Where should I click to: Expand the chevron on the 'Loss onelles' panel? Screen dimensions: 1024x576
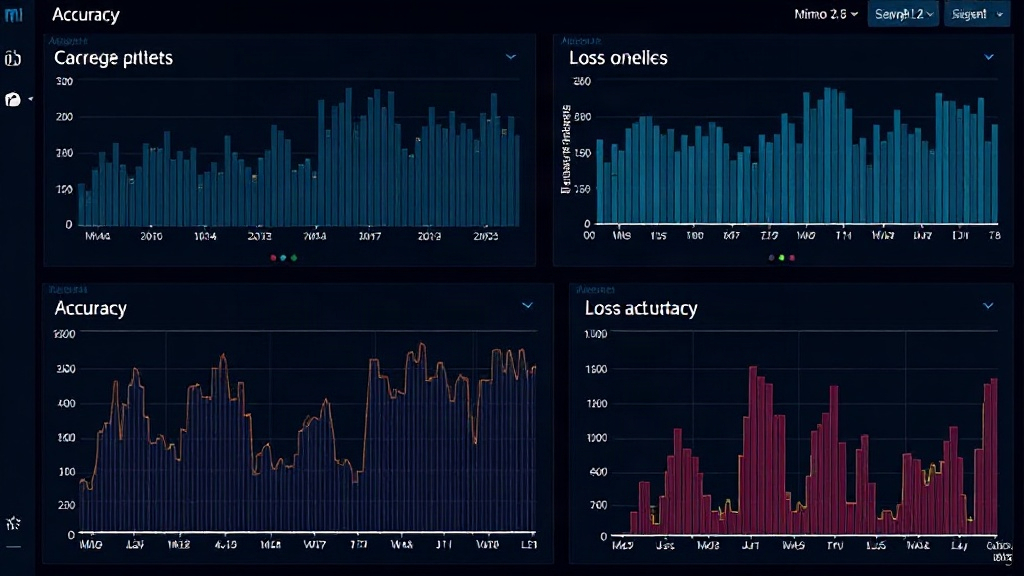pyautogui.click(x=989, y=57)
